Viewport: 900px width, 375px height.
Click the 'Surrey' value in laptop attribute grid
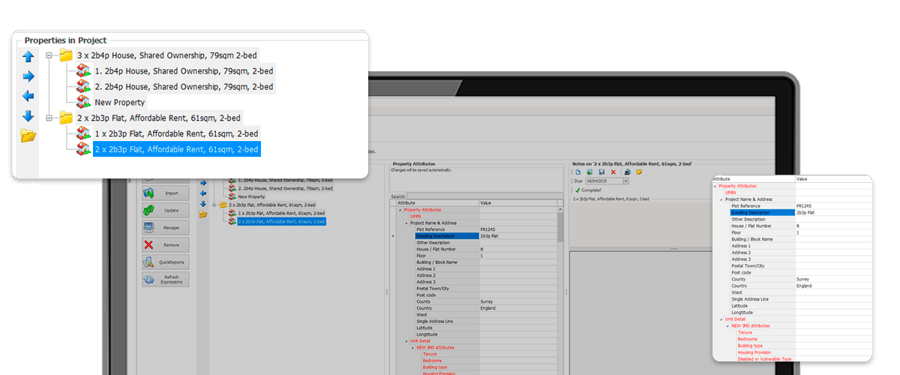(487, 301)
